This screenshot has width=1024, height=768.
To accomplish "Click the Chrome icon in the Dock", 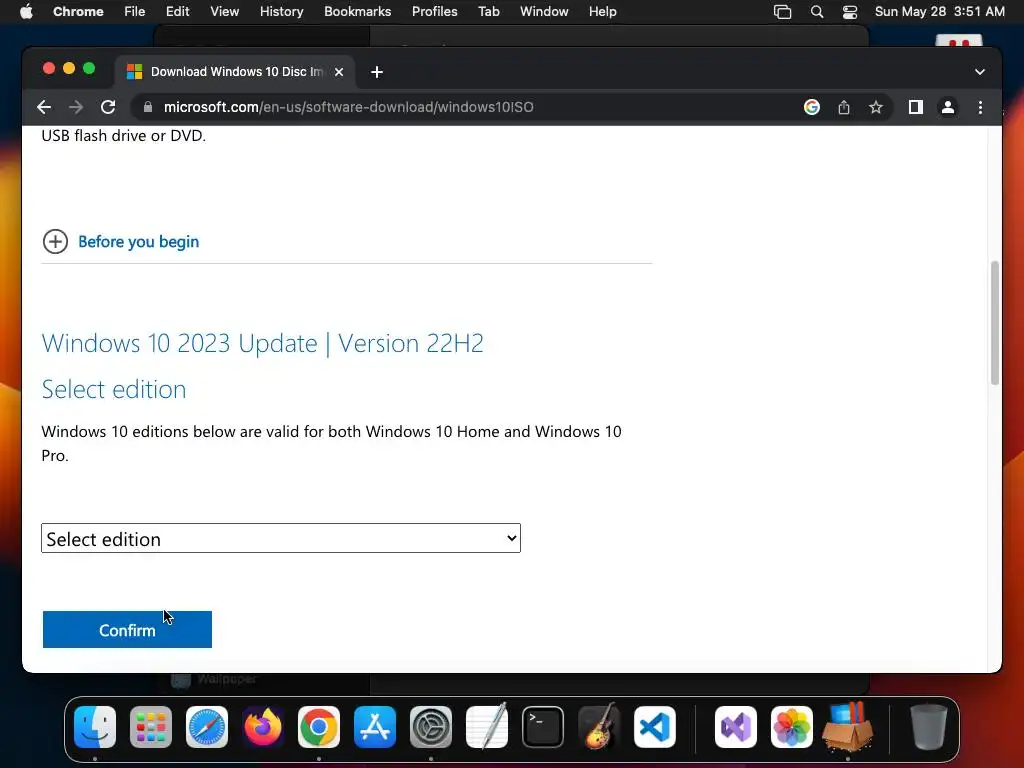I will [319, 727].
